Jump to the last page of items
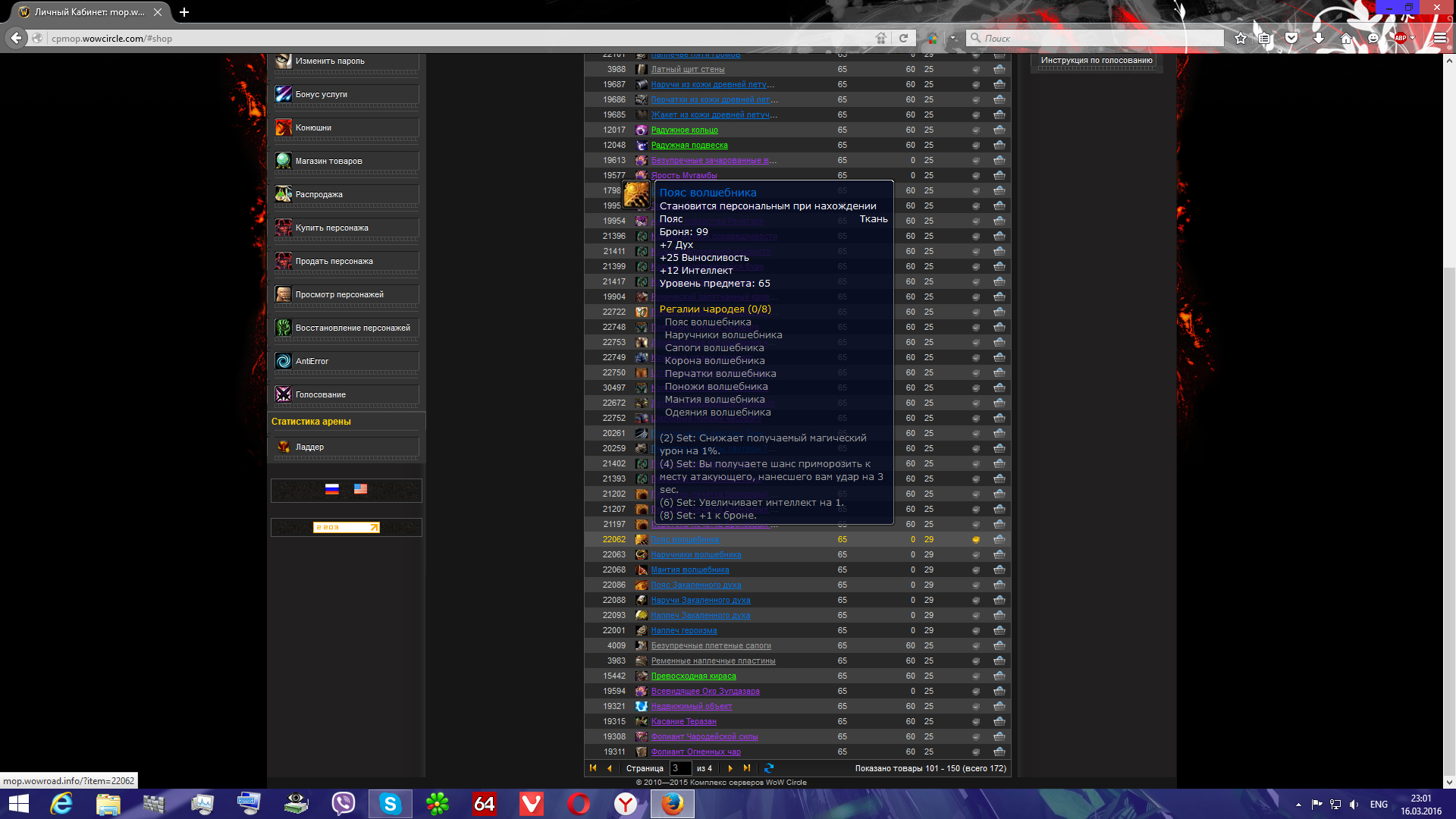 747,768
